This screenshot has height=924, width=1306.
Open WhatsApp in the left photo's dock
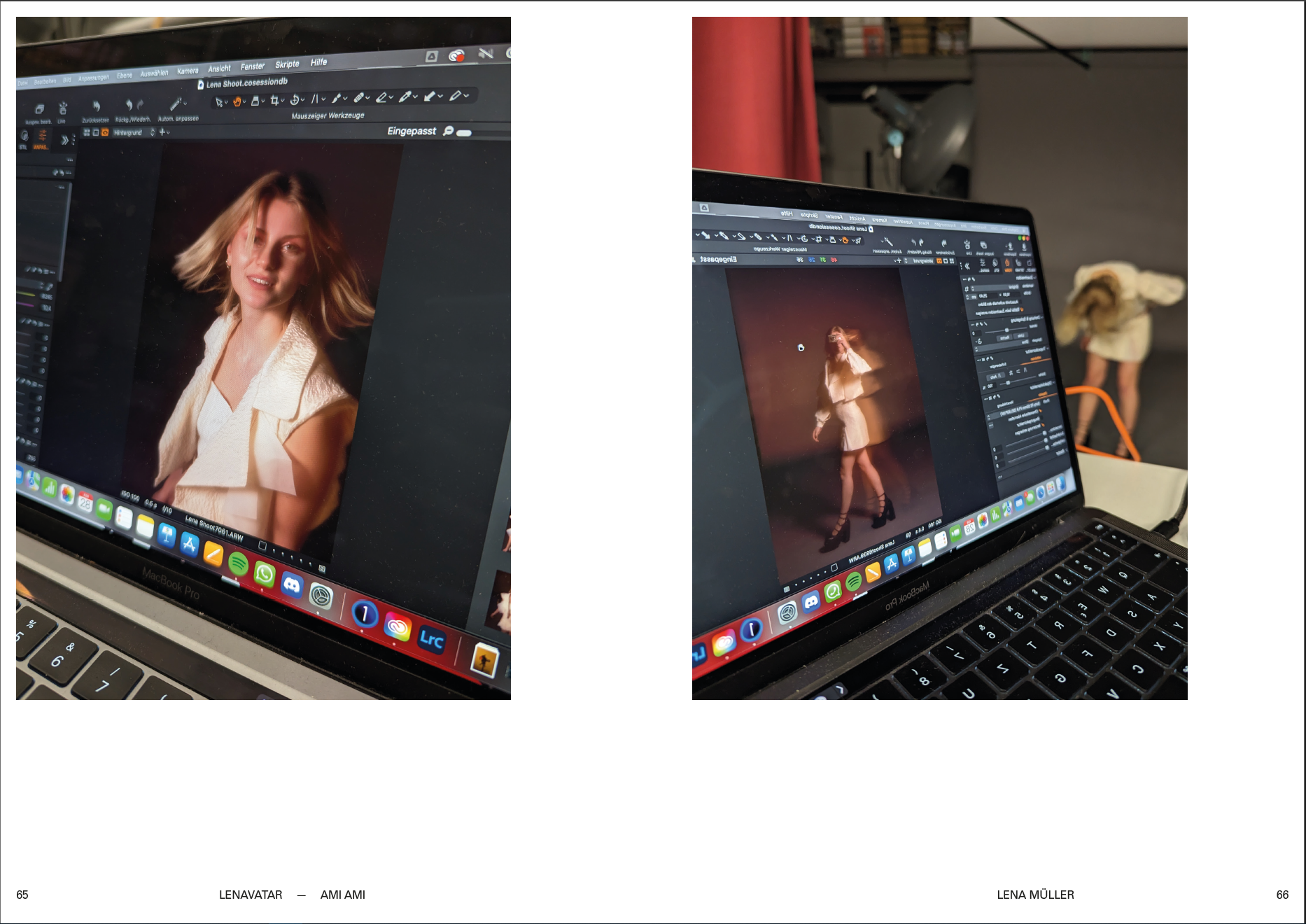pos(265,574)
